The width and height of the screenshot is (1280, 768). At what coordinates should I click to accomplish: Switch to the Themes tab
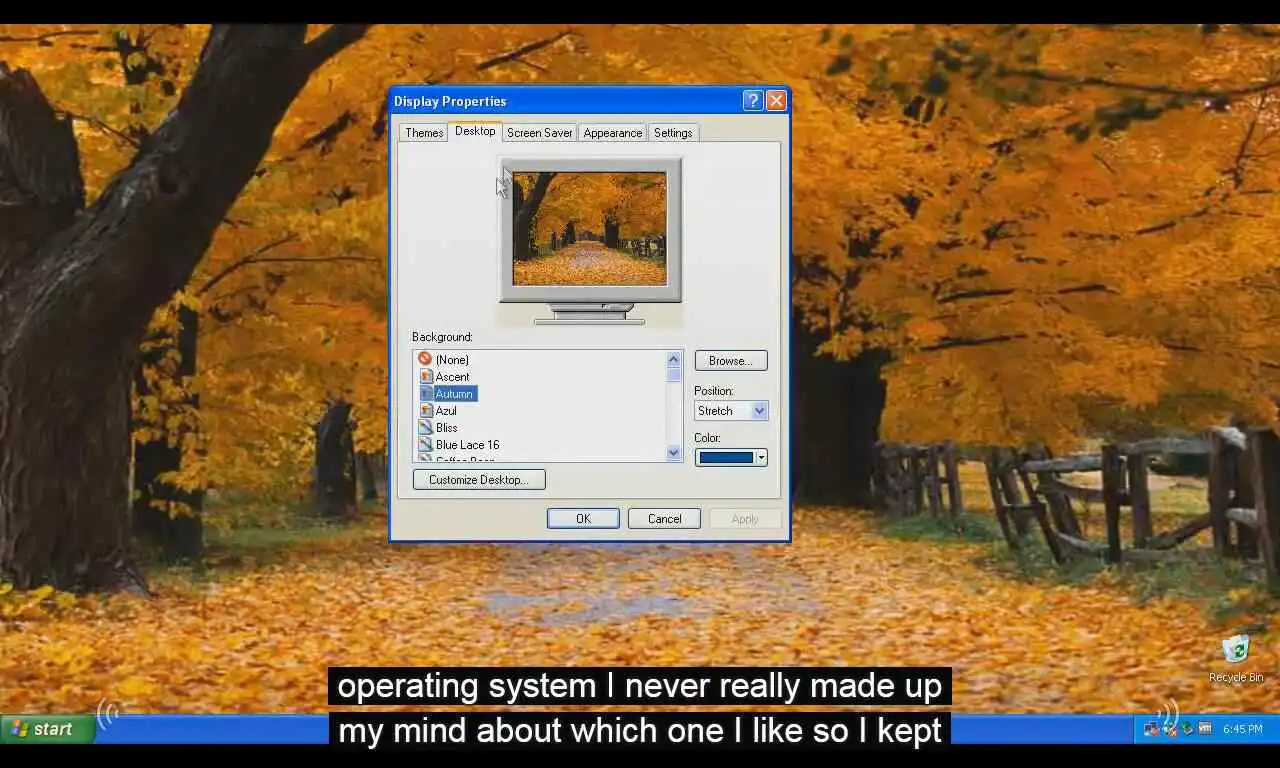click(x=424, y=133)
